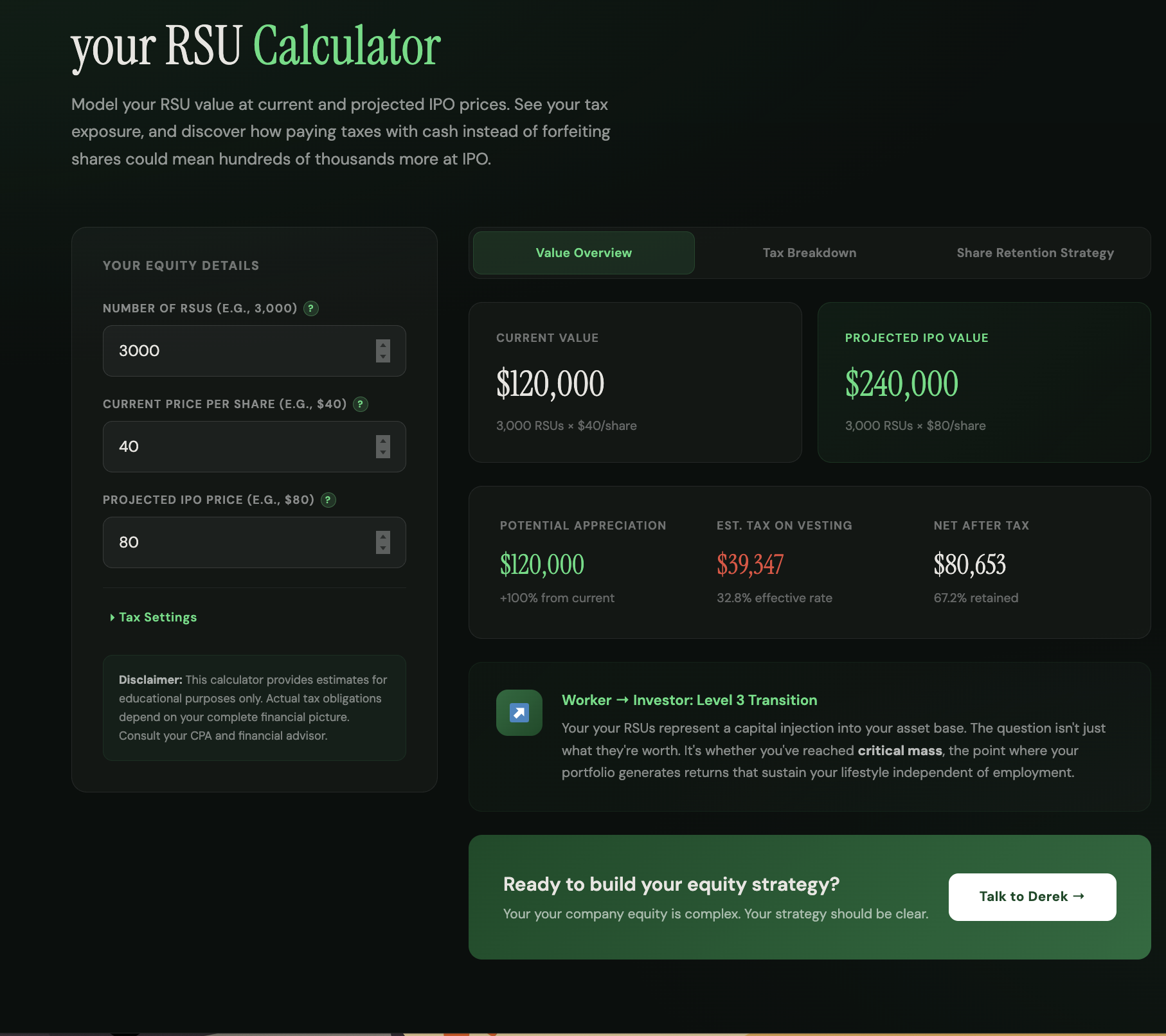The height and width of the screenshot is (1036, 1166).
Task: Expand the Tax Settings section
Action: pyautogui.click(x=157, y=618)
